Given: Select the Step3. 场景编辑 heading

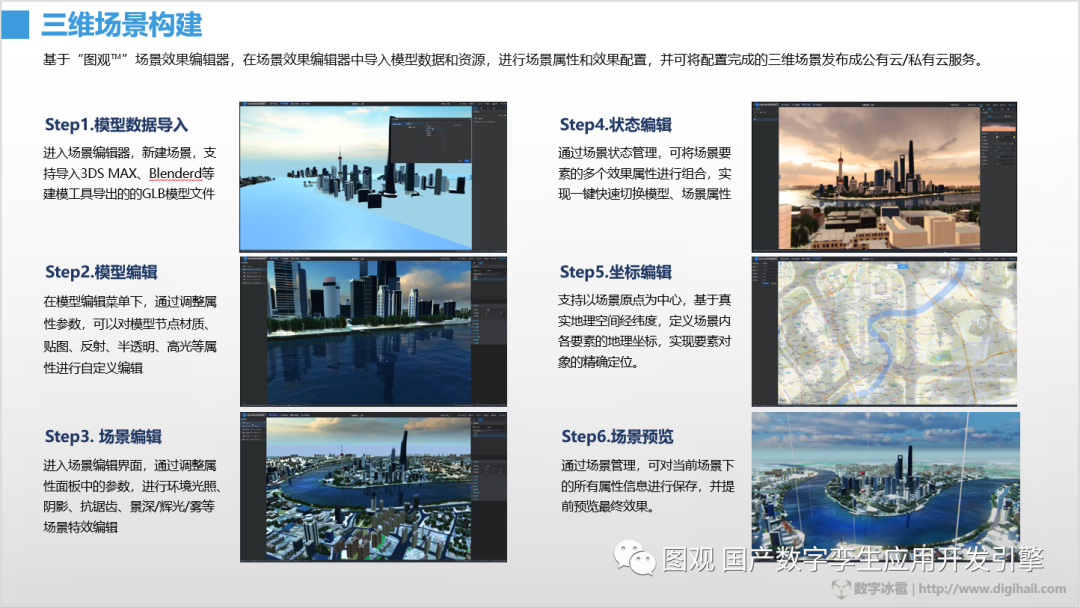Looking at the screenshot, I should coord(103,437).
